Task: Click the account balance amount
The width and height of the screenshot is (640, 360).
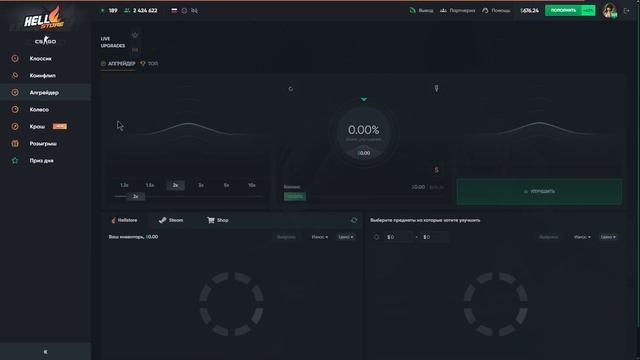Action: pyautogui.click(x=529, y=11)
